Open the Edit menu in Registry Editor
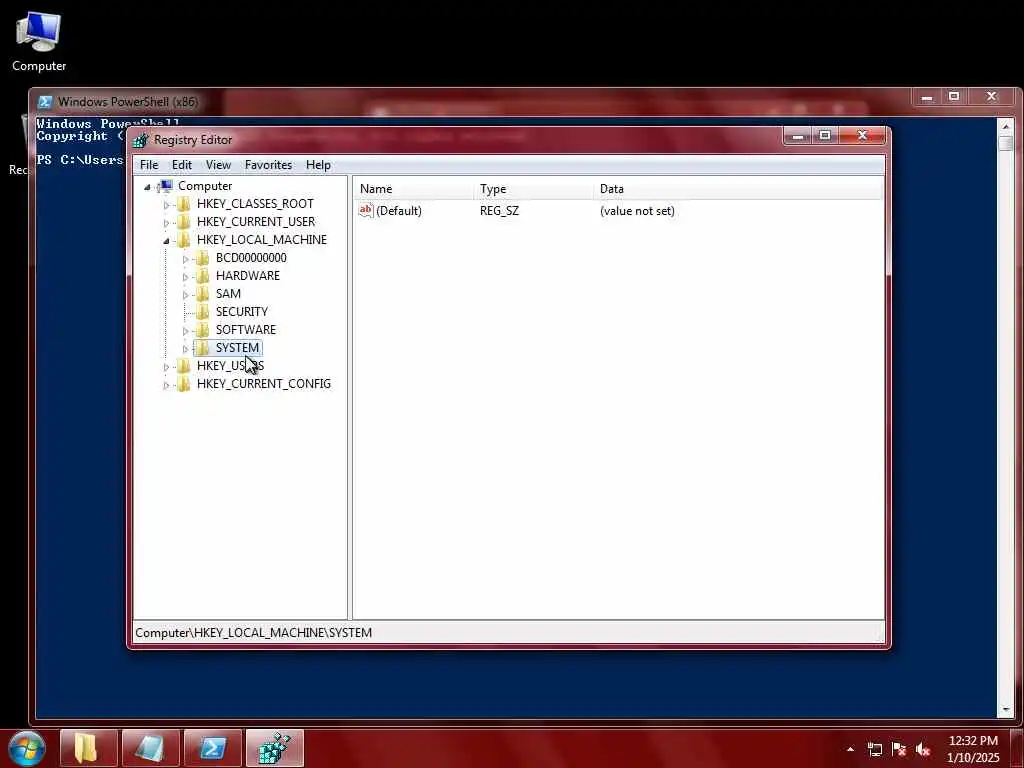 tap(182, 165)
